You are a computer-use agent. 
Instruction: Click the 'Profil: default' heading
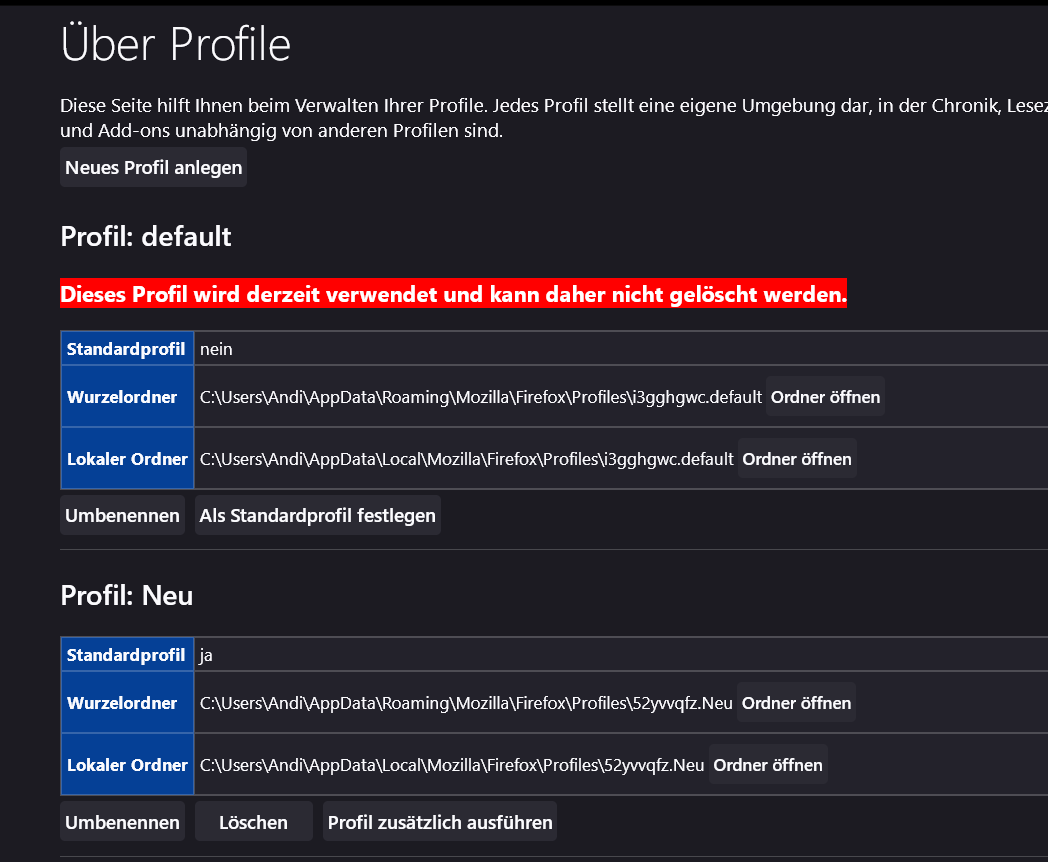146,237
